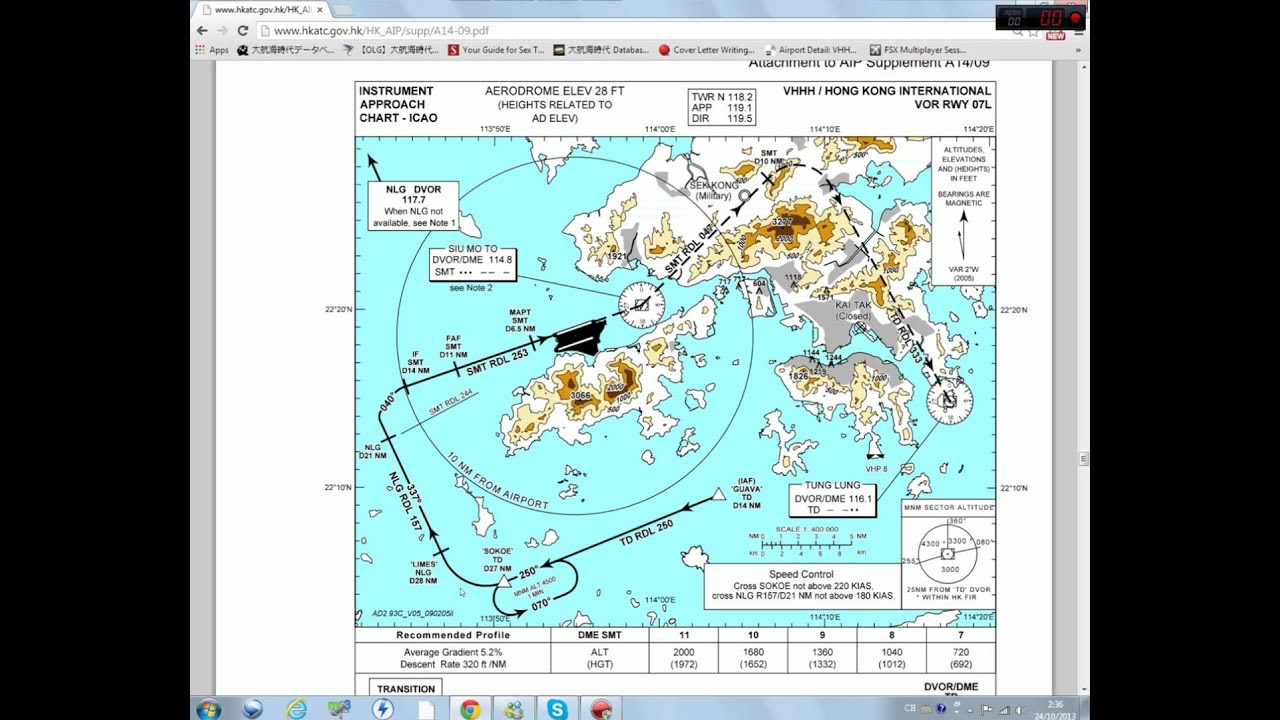Open the Windows Live Messenger taskbar icon
Screen dimensions: 1280x720
pos(513,709)
